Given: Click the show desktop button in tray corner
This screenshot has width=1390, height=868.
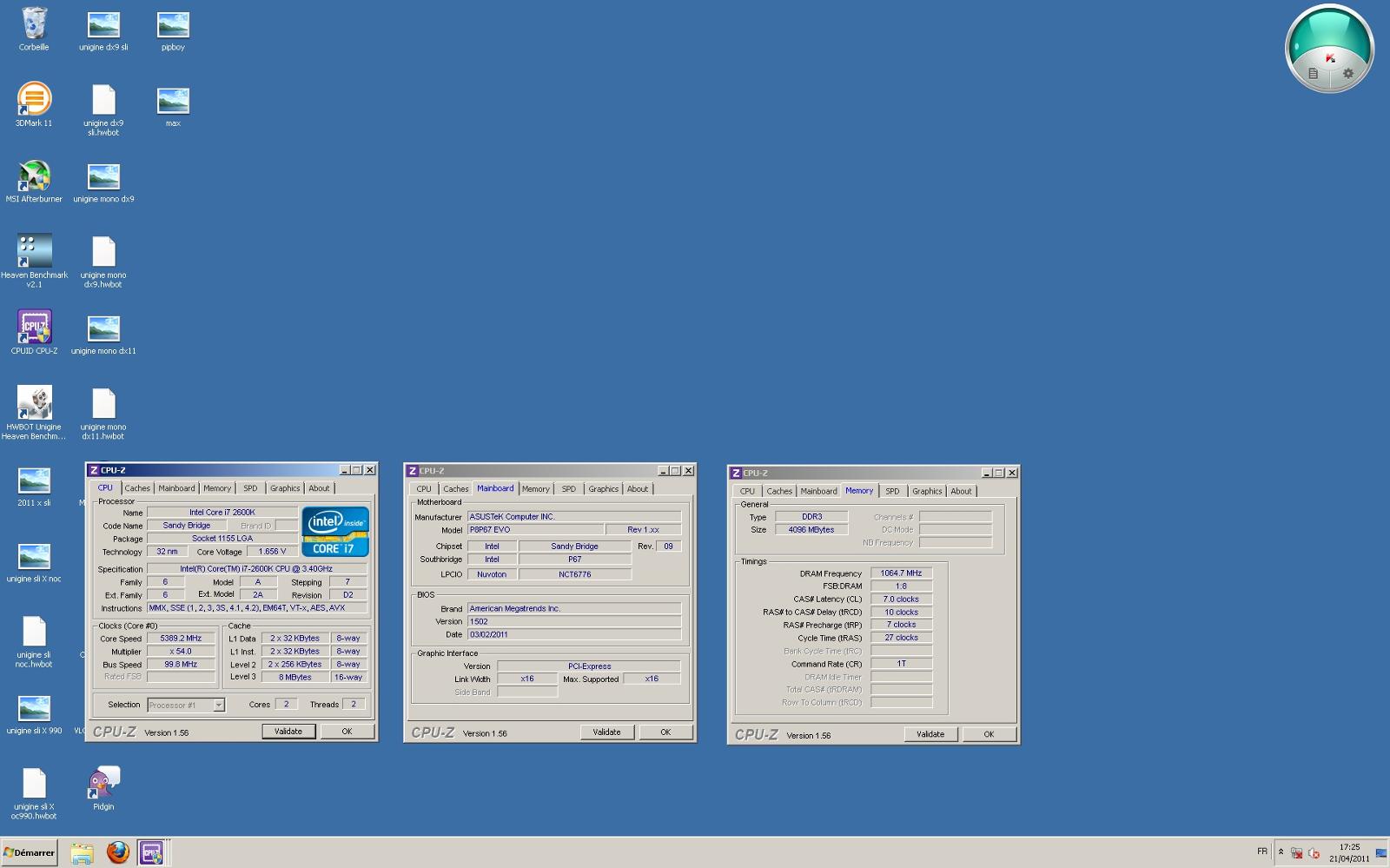Looking at the screenshot, I should (x=1381, y=853).
